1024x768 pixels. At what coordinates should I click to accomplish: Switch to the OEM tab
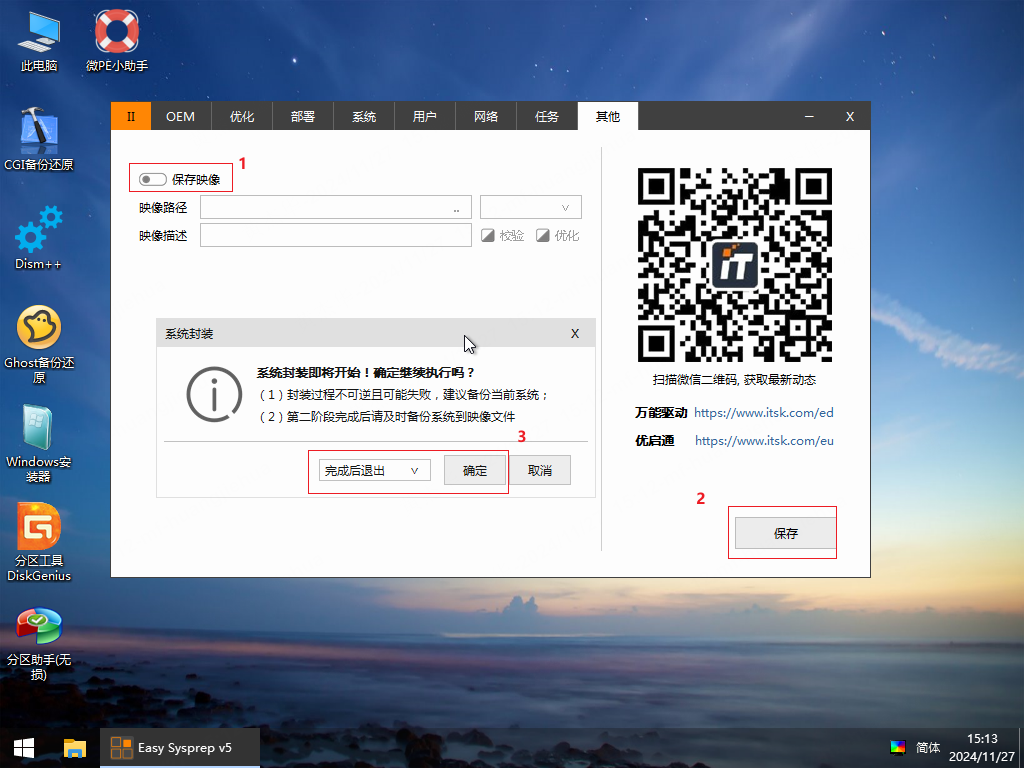pos(180,116)
